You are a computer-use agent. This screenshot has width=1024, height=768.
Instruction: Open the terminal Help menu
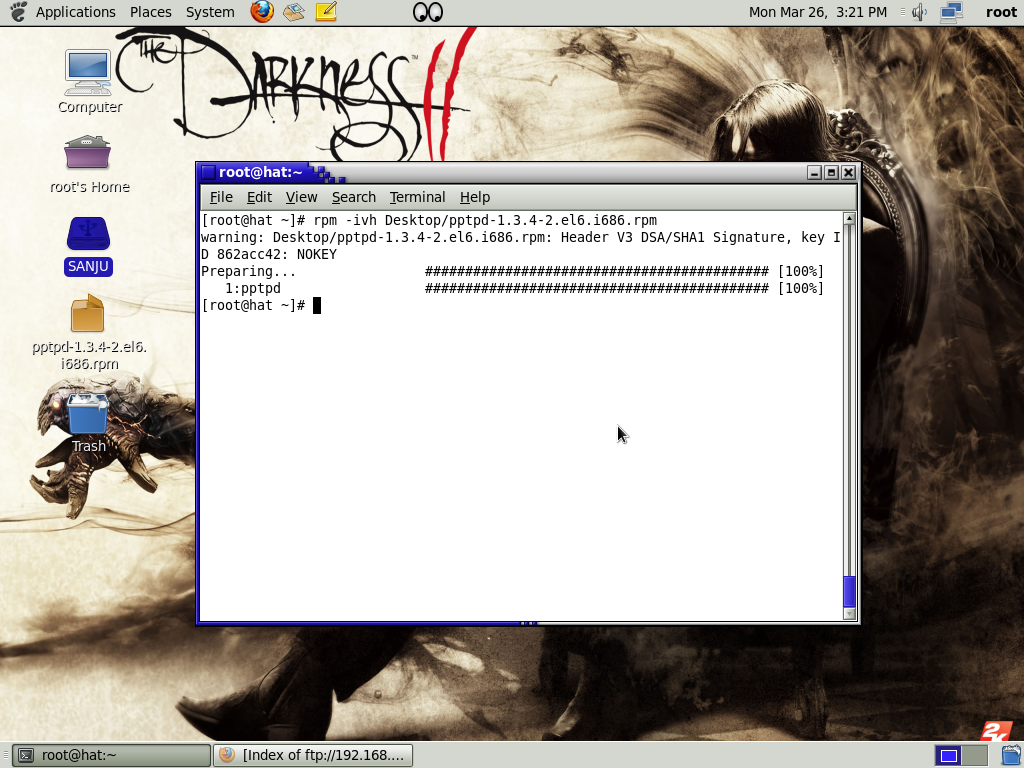click(475, 197)
